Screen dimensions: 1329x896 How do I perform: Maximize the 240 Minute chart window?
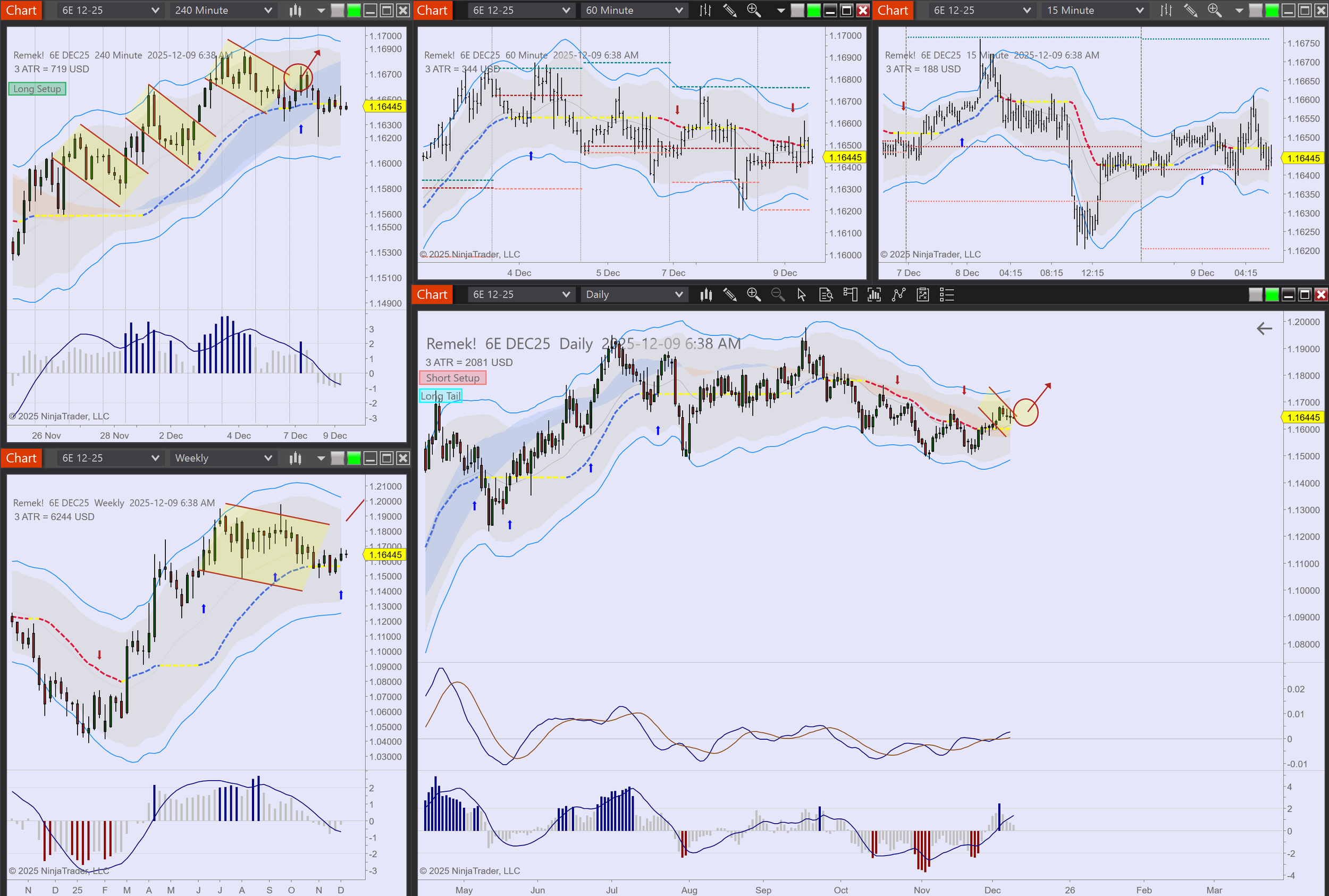pos(387,10)
